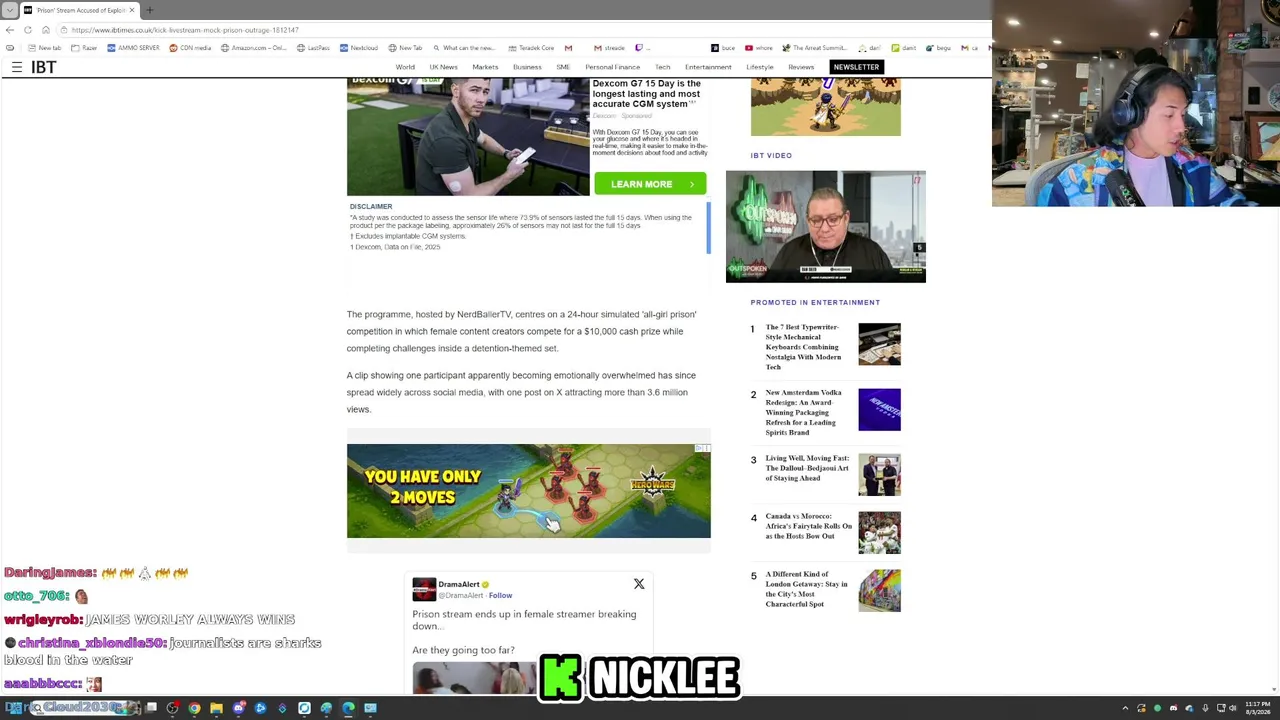Play the IBT Video thumbnail
Viewport: 1280px width, 720px height.
point(826,227)
